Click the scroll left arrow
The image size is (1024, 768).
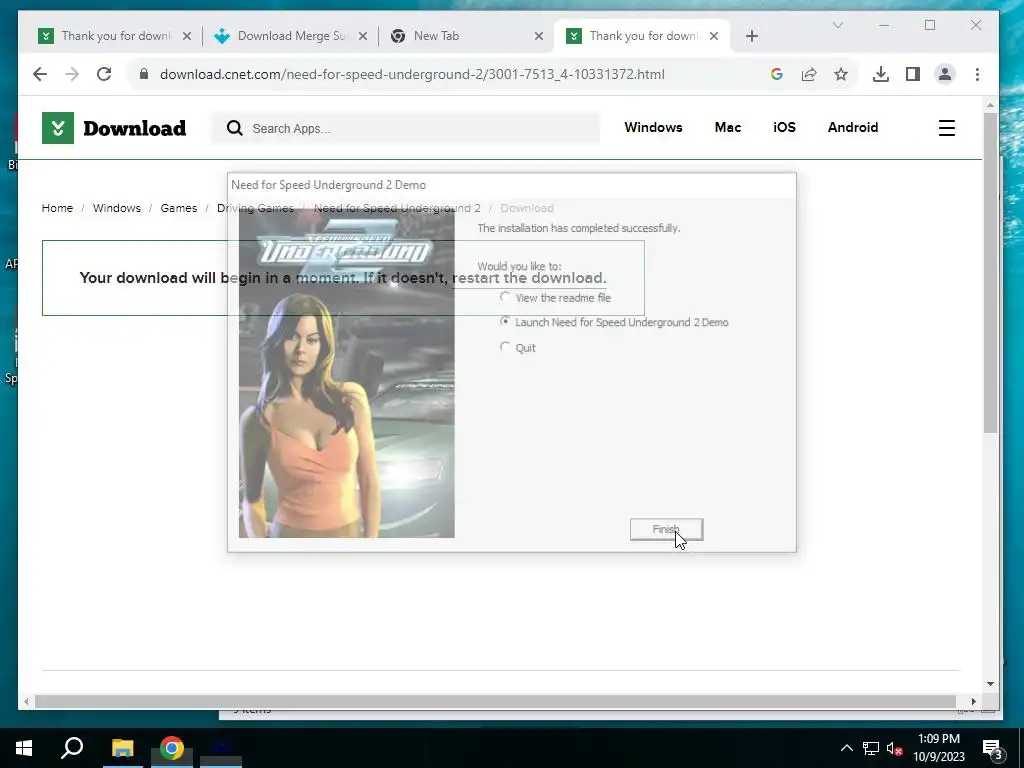point(25,701)
